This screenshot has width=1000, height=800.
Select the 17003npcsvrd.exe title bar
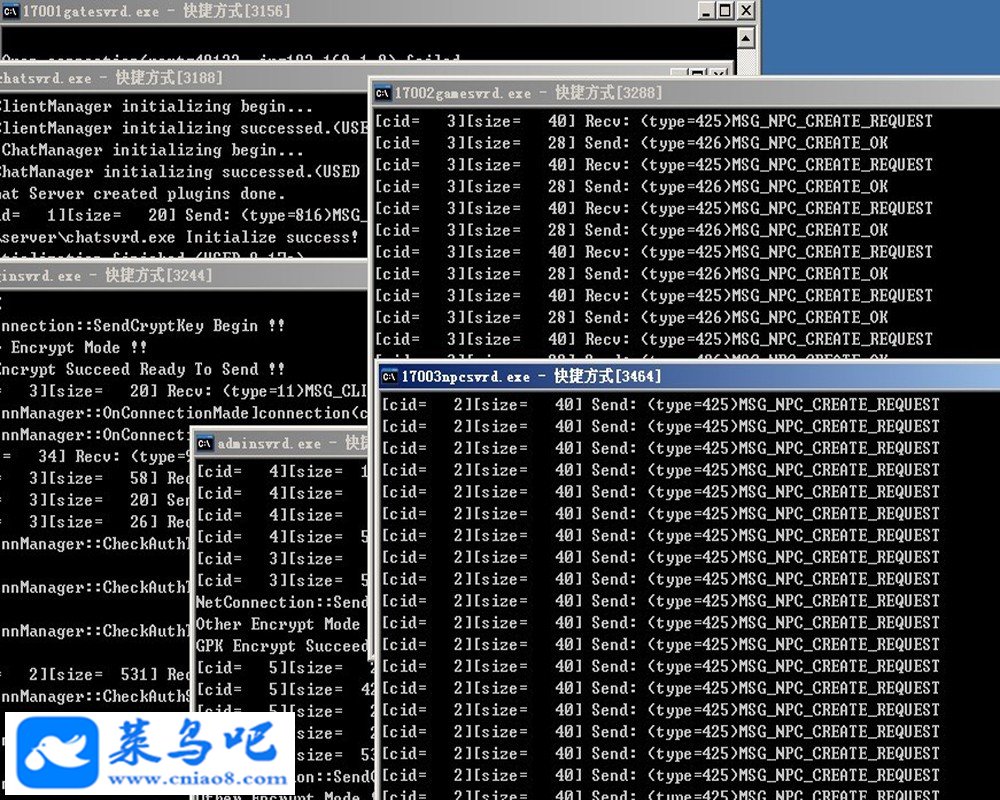coord(689,377)
